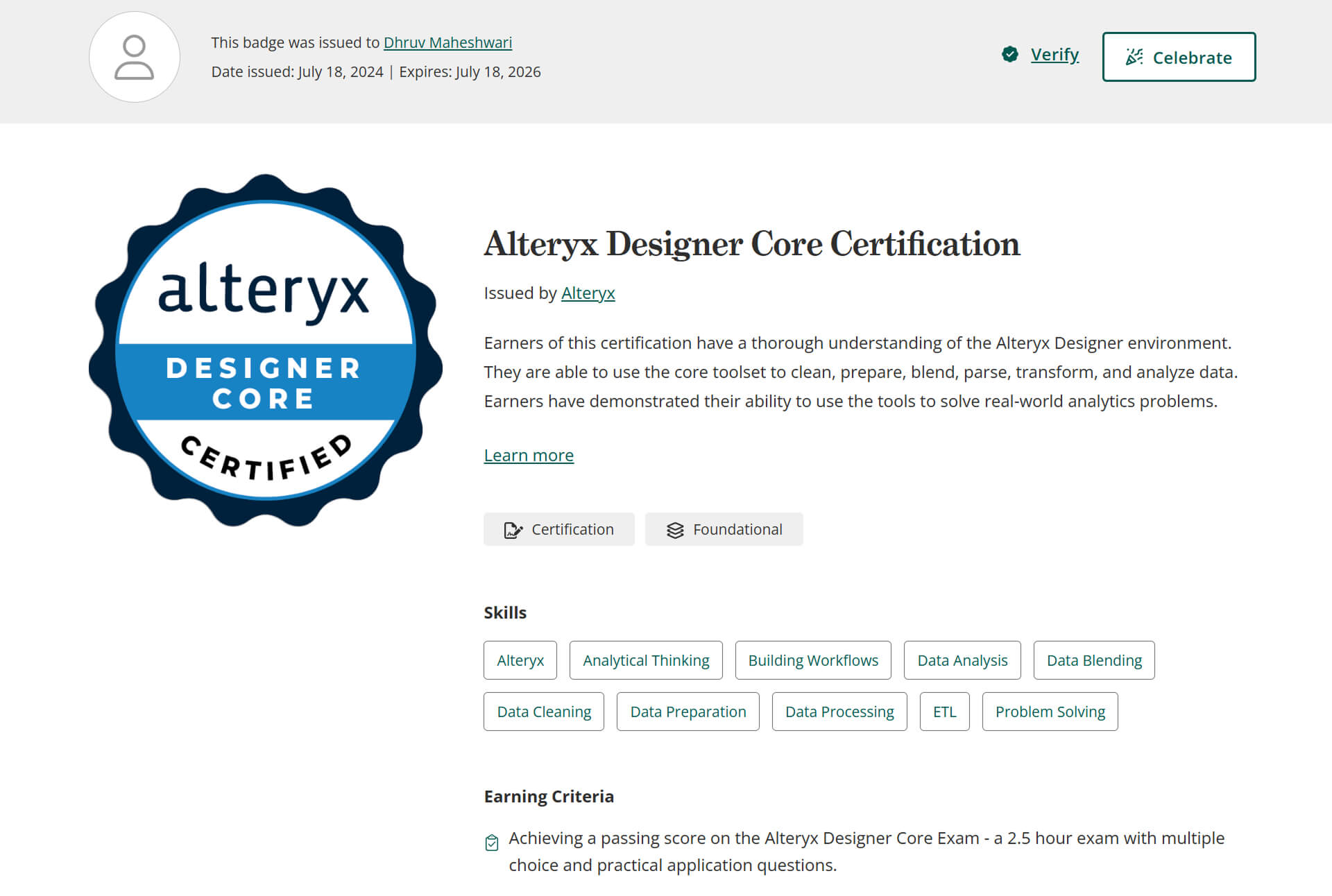Select the Data Blending skill tag
Screen dimensions: 1332x896
coord(1093,660)
